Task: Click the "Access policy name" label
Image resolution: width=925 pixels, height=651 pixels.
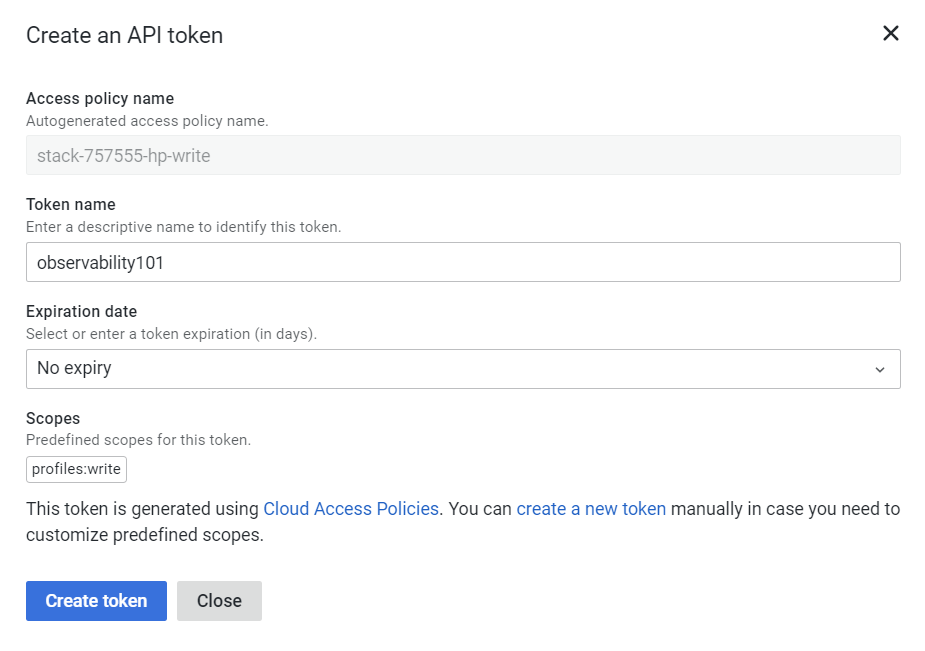Action: tap(100, 98)
